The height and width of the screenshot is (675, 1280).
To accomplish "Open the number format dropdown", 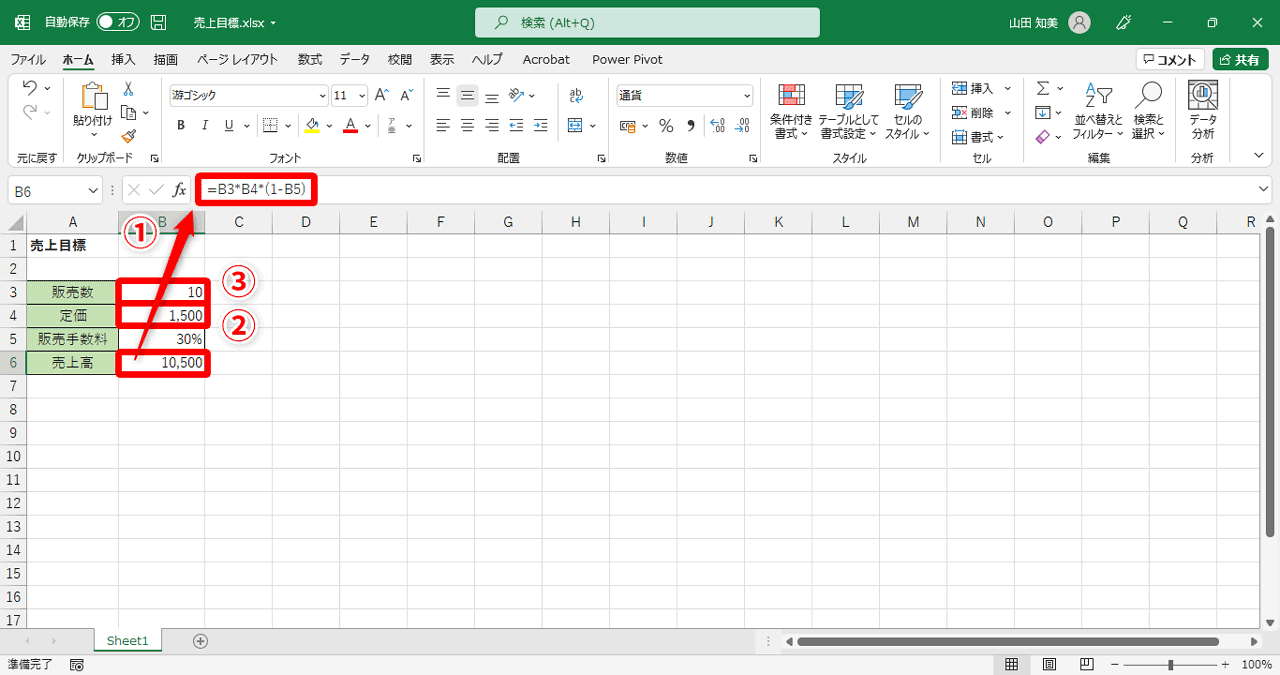I will (x=747, y=96).
